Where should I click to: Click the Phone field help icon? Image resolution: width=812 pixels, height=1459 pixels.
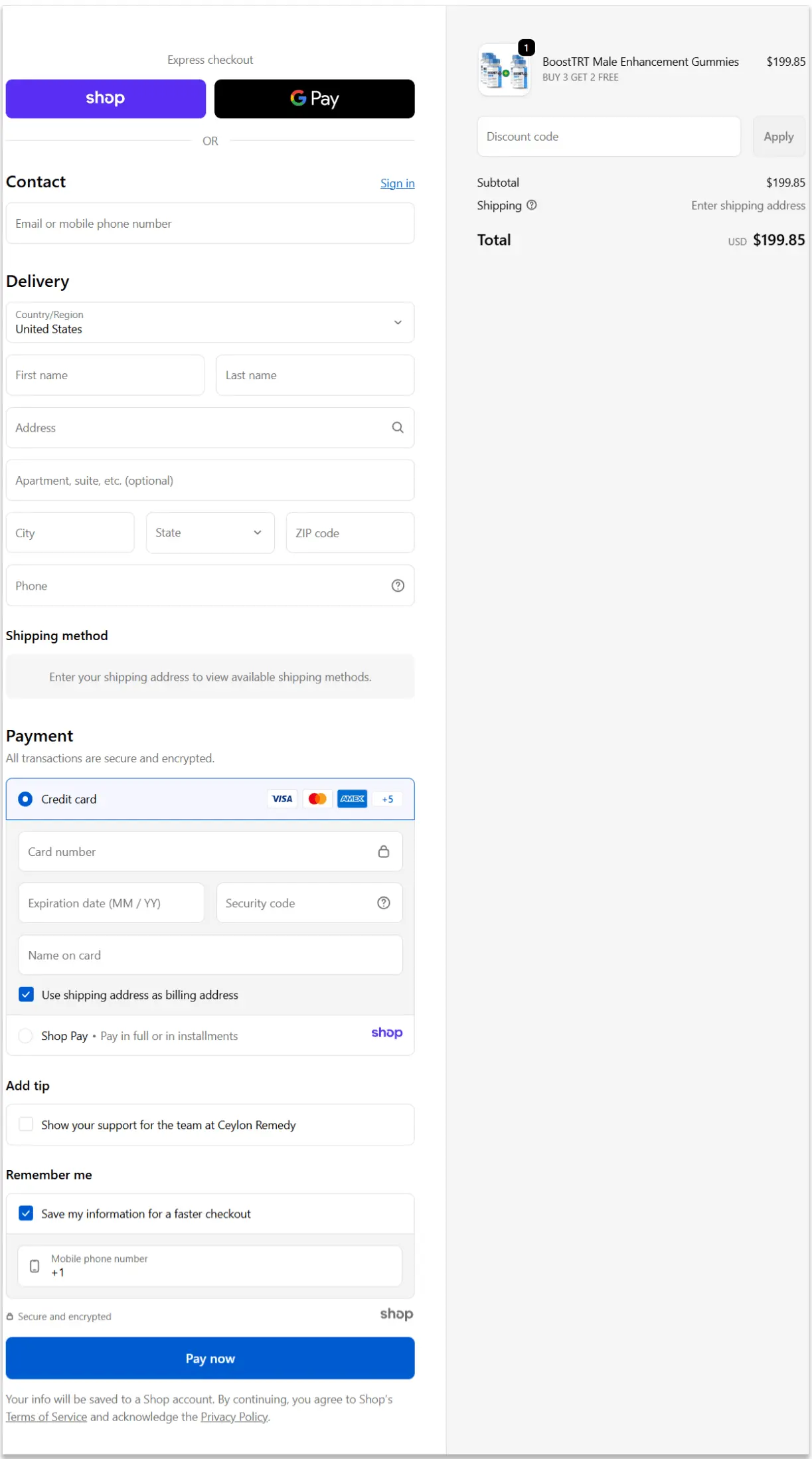398,586
